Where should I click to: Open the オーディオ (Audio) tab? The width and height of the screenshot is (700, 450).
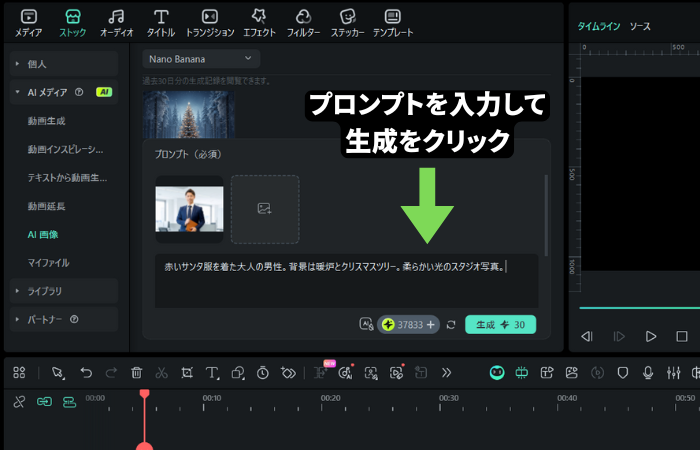coord(117,23)
